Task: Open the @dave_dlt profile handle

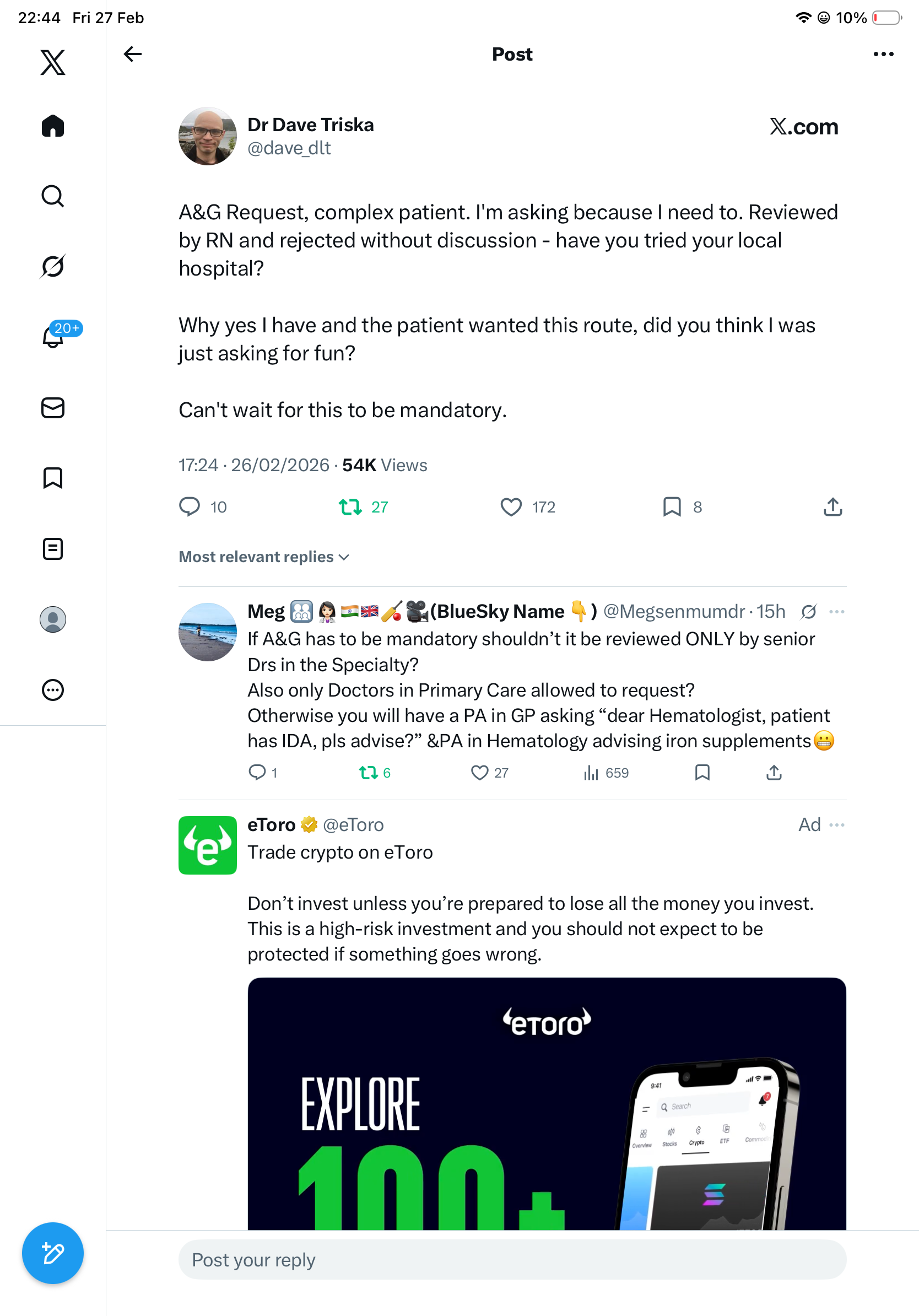Action: (x=289, y=148)
